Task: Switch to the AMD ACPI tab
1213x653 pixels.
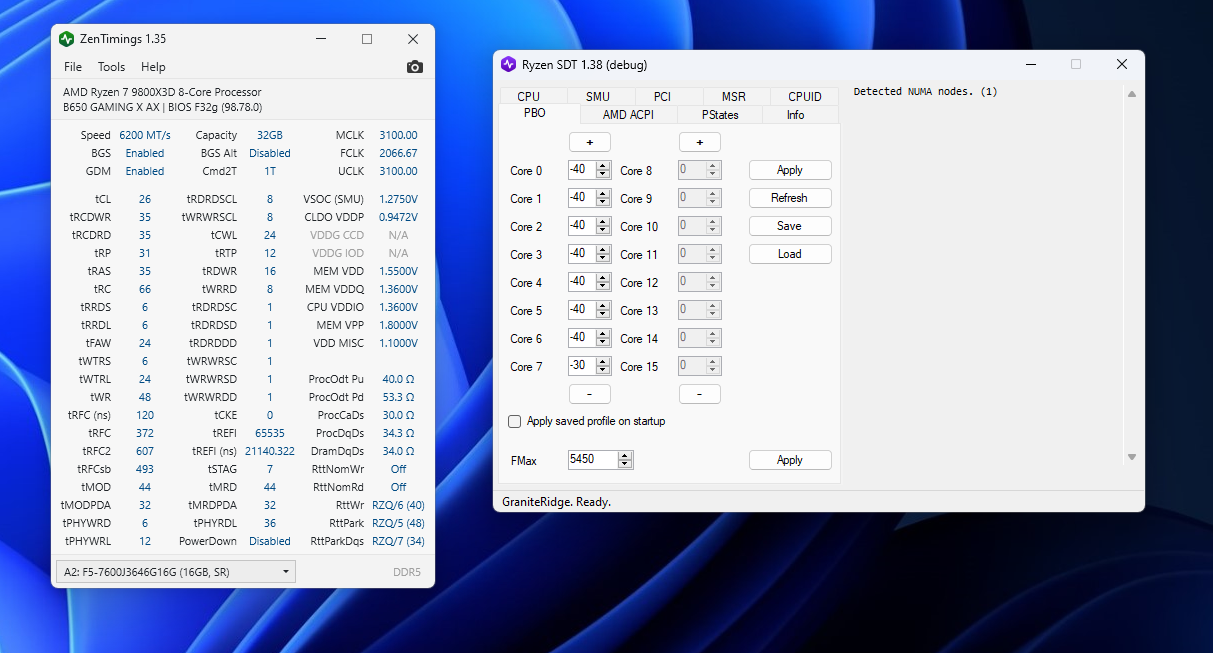Action: click(628, 115)
